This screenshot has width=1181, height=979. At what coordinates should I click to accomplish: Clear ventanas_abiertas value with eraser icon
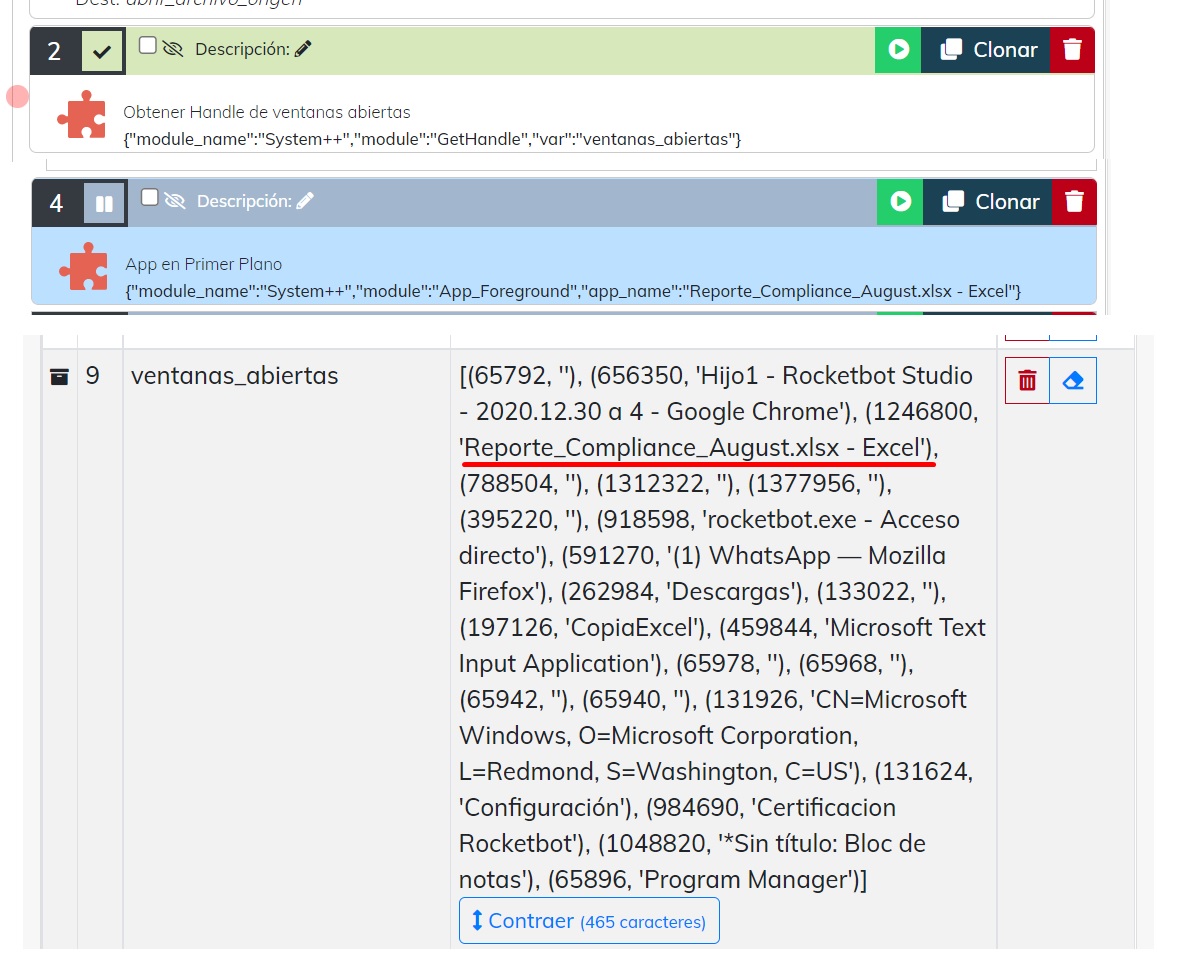point(1073,380)
